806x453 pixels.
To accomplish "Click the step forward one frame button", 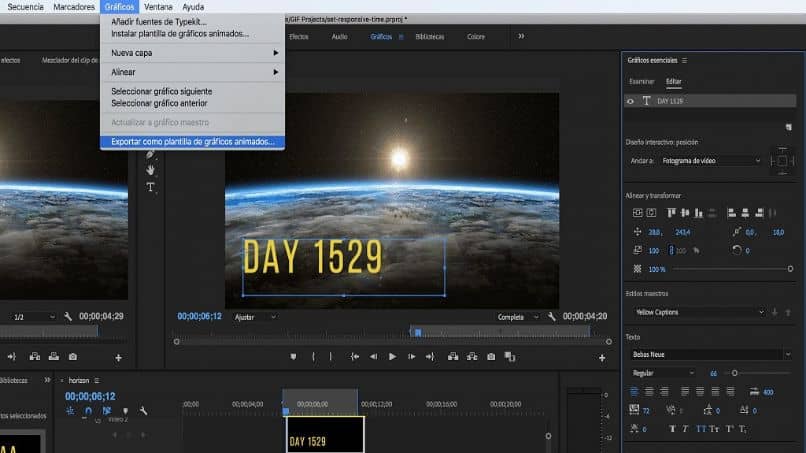I will 412,356.
